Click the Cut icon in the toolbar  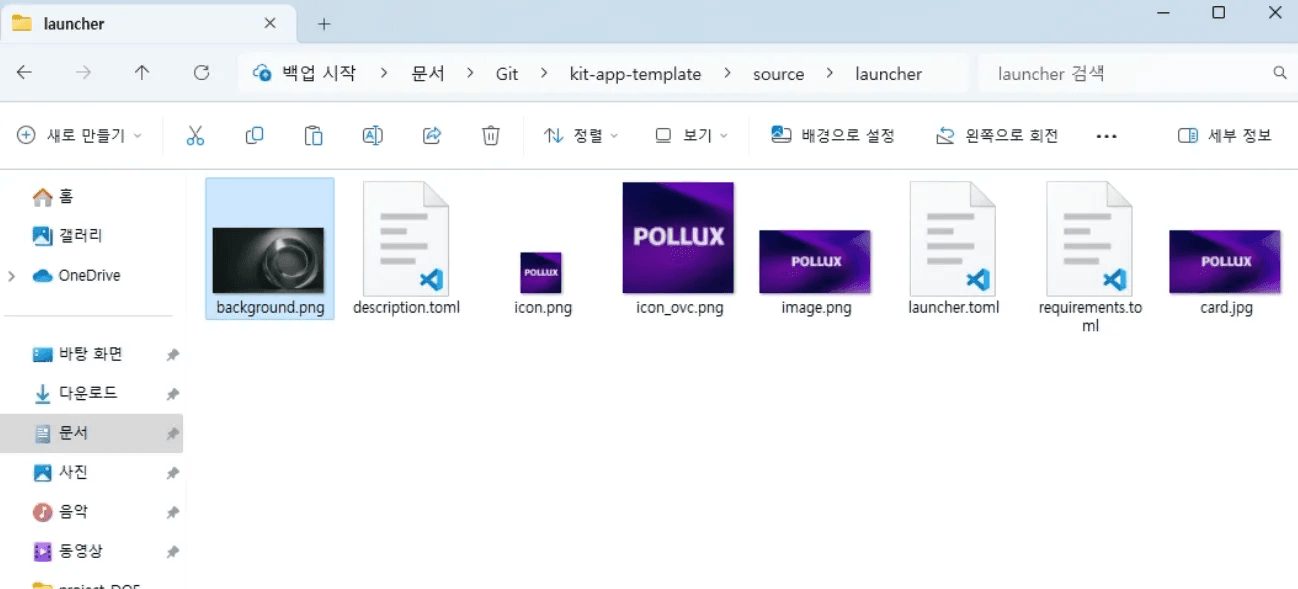[196, 135]
